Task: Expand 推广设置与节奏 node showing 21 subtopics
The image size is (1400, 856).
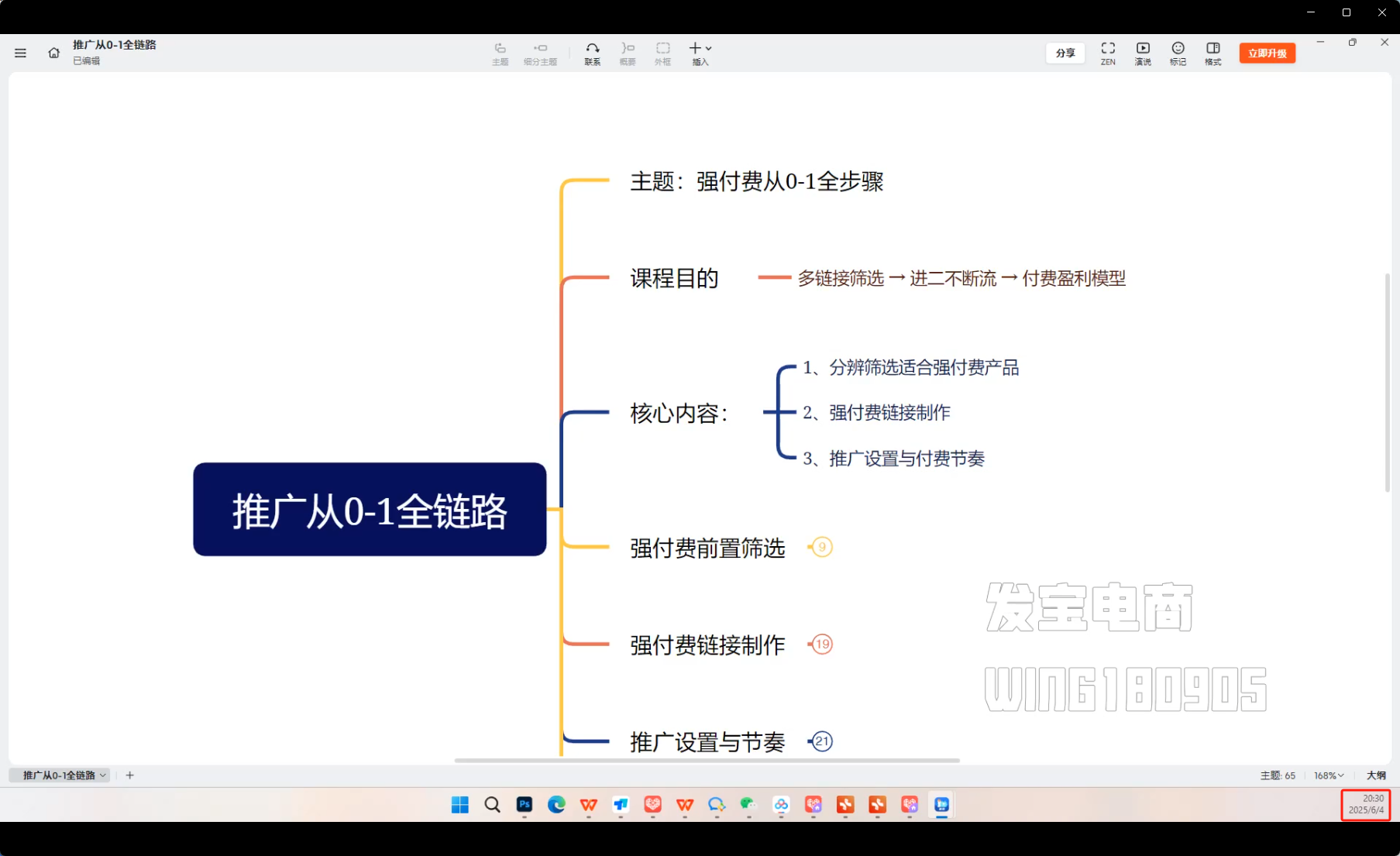Action: [821, 741]
